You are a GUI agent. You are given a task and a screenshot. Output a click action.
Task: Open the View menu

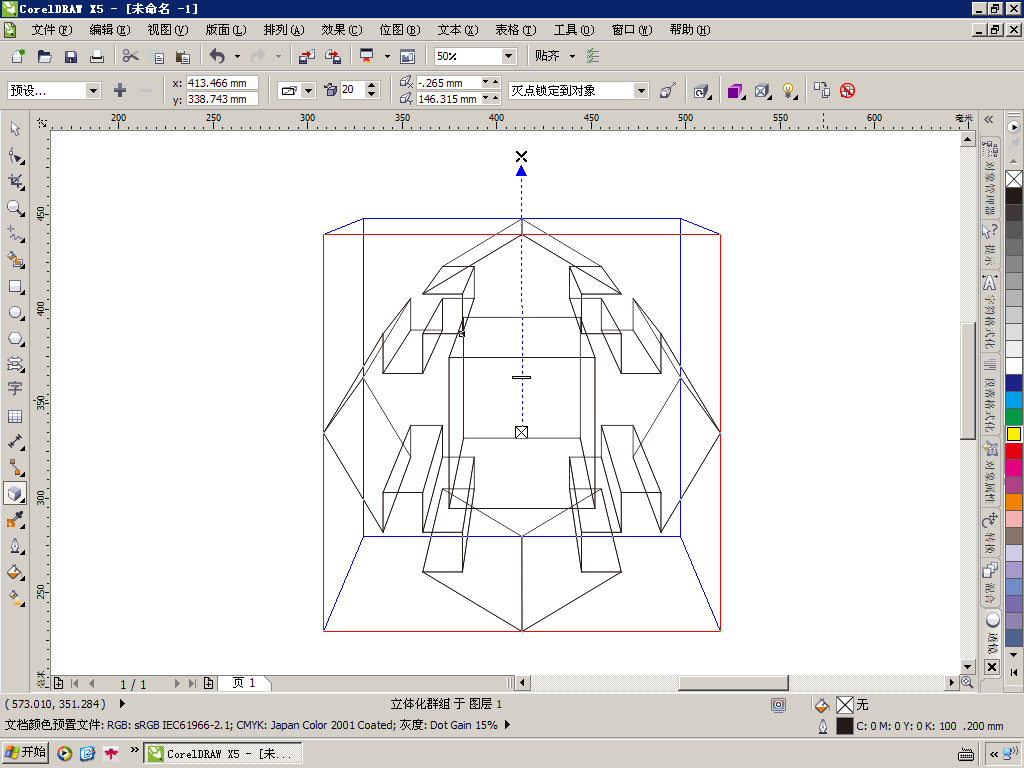click(168, 30)
